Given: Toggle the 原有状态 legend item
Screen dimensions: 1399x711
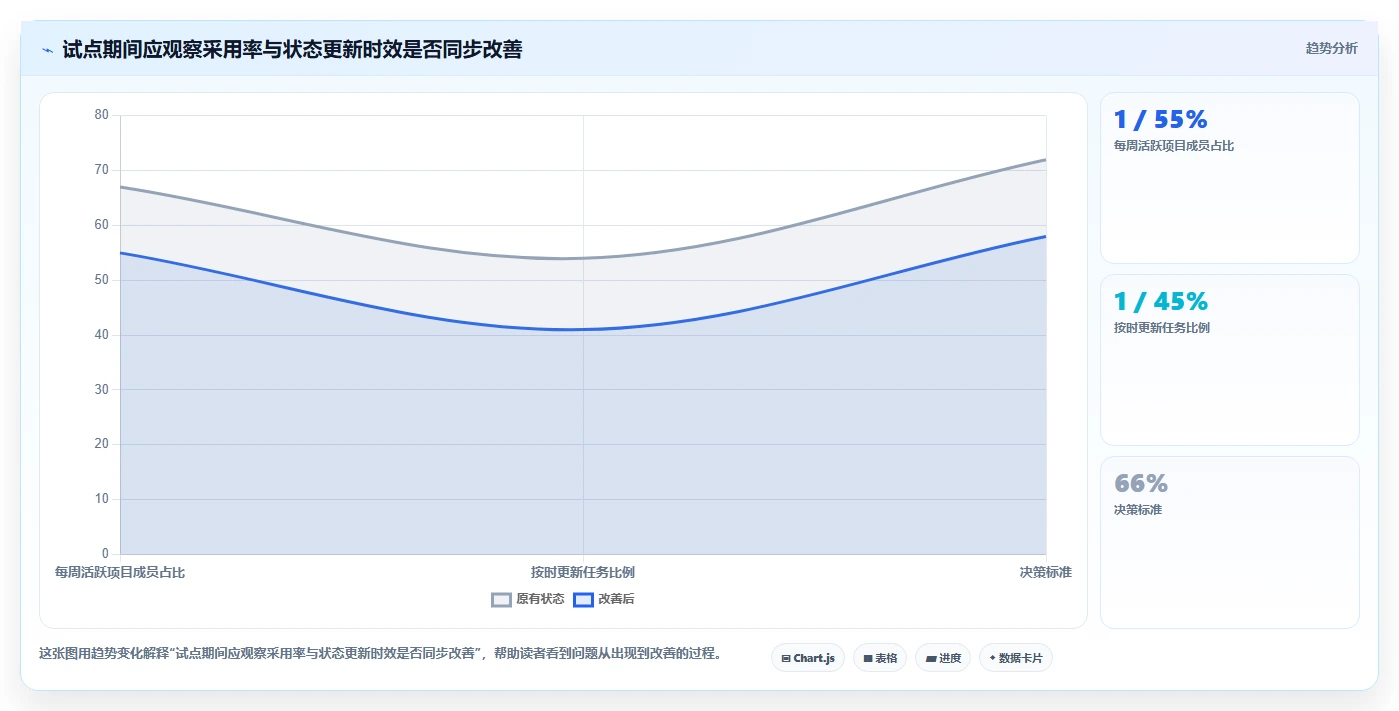Looking at the screenshot, I should coord(528,599).
